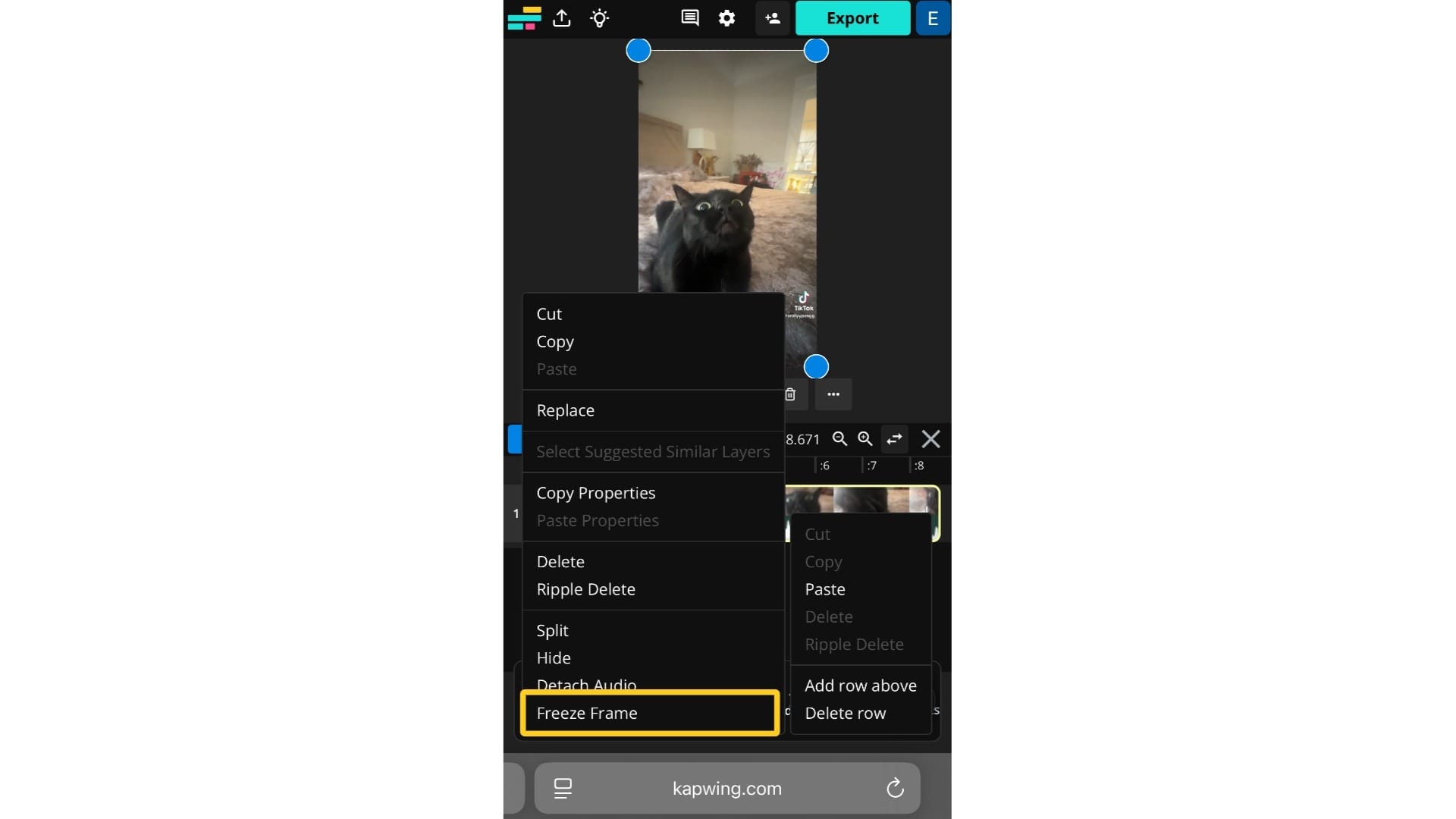Choose Add row above in the timeline menu
This screenshot has width=1456, height=819.
click(x=861, y=685)
